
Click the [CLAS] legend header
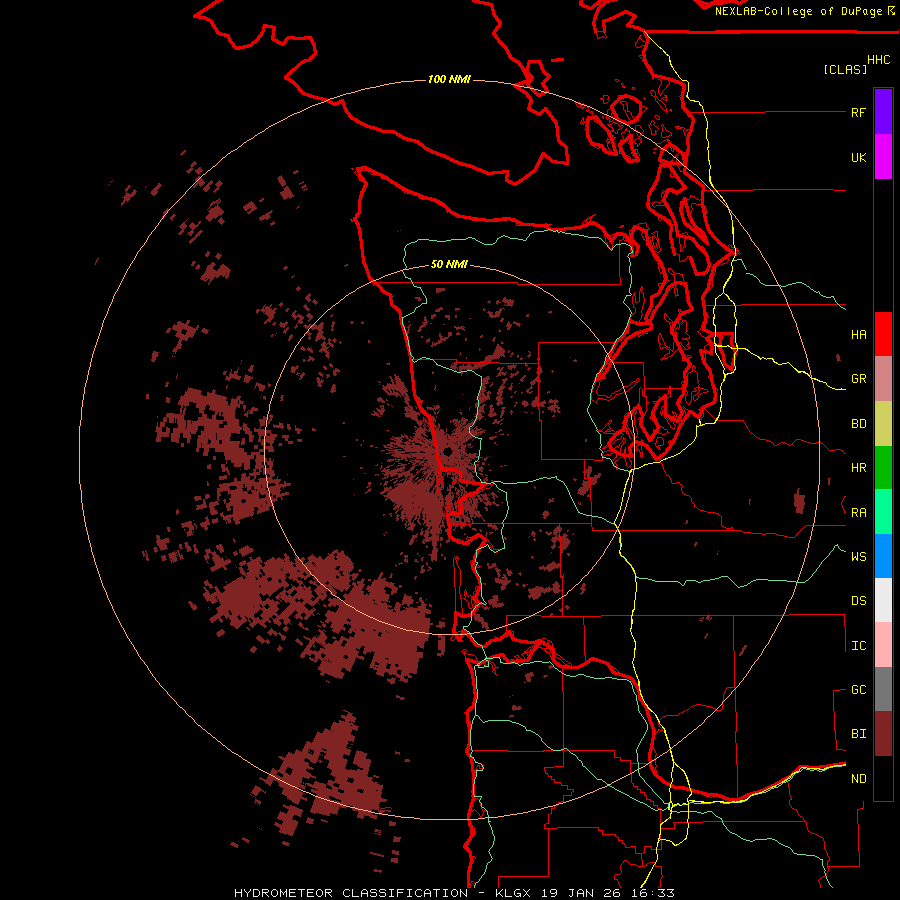(x=844, y=69)
